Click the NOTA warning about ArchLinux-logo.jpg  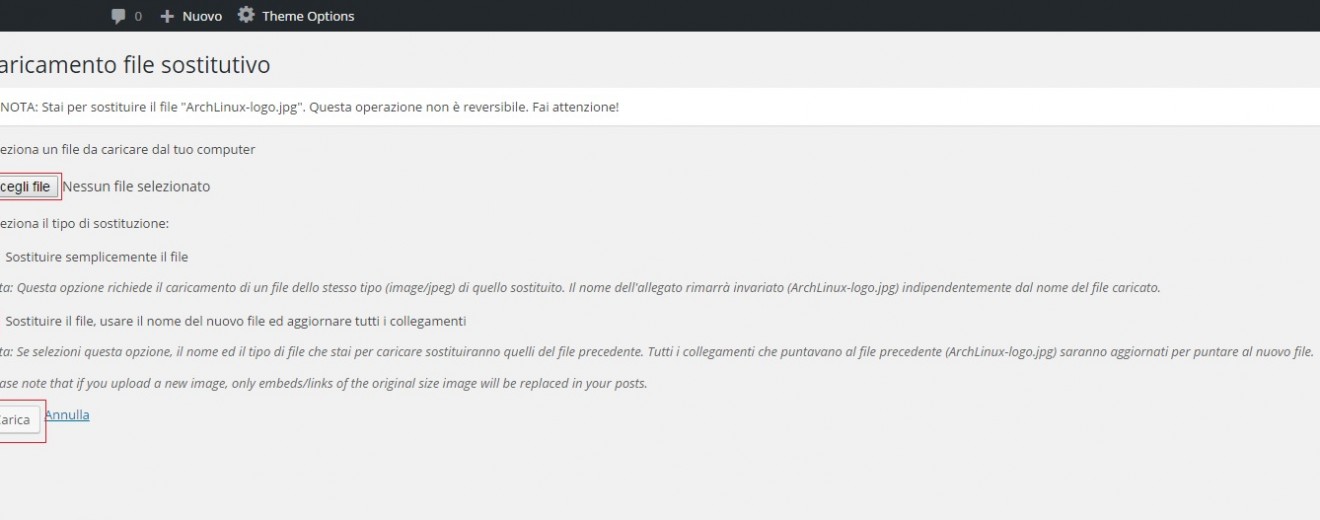click(x=309, y=107)
